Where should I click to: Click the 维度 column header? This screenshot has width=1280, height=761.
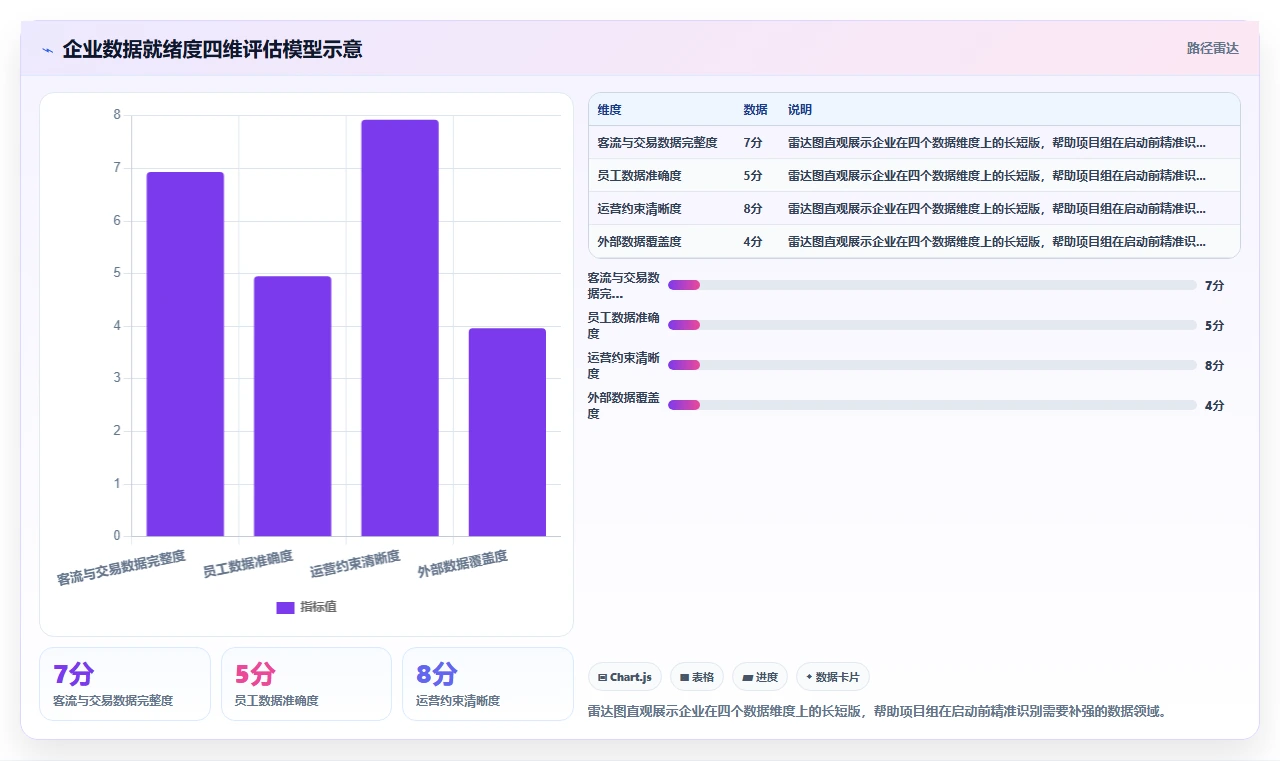[x=610, y=110]
